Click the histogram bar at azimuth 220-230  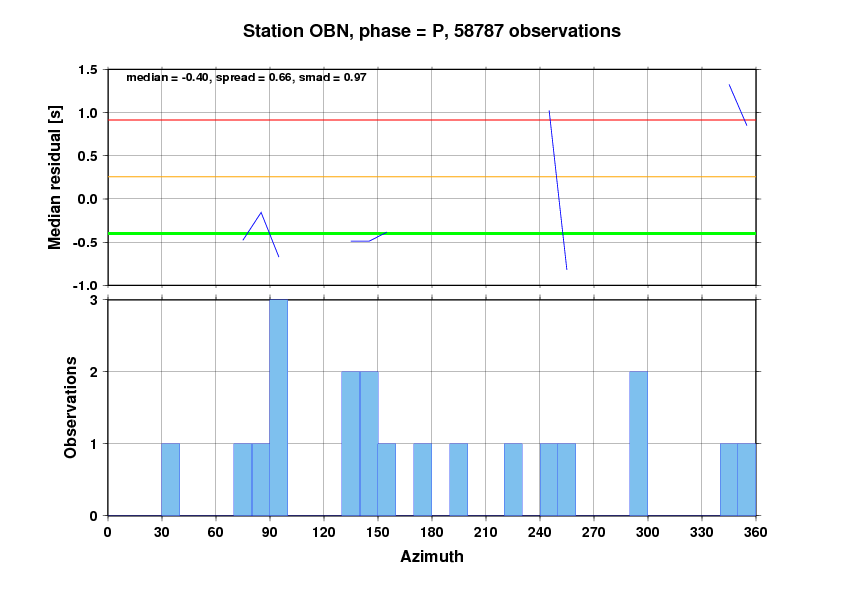click(x=513, y=480)
